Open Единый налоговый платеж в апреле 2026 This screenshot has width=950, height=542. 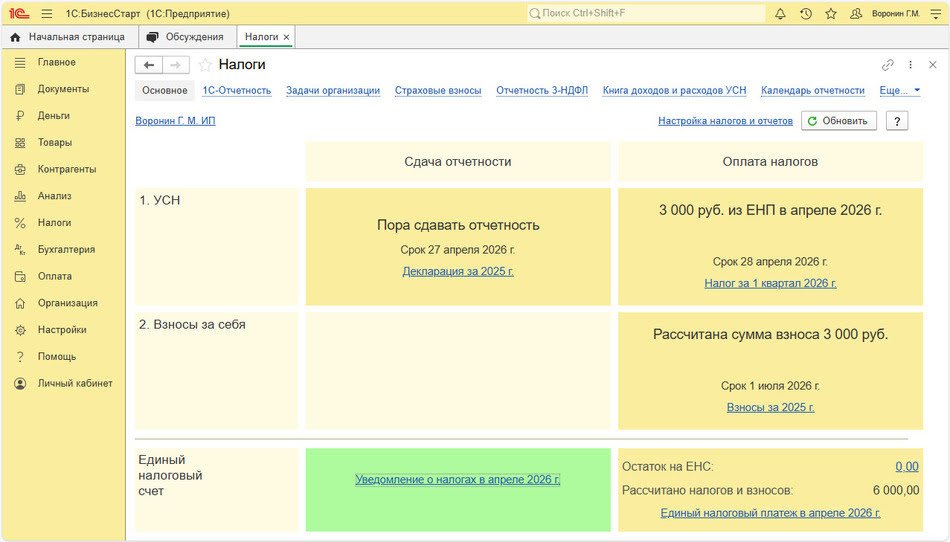pos(770,512)
